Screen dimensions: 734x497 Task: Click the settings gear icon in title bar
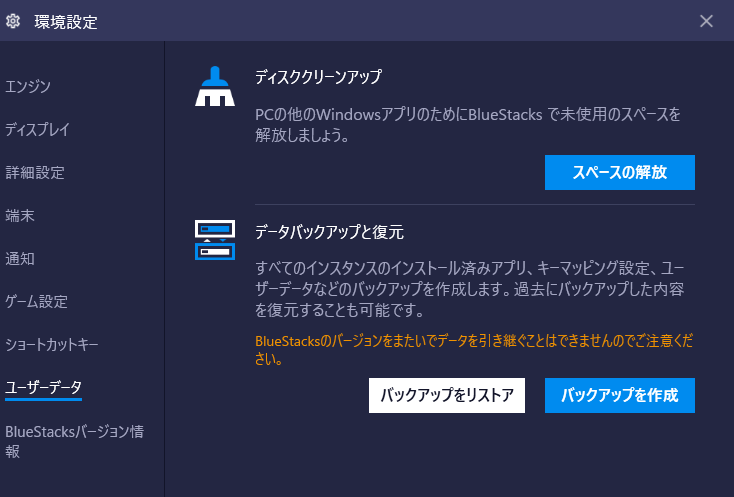(13, 21)
